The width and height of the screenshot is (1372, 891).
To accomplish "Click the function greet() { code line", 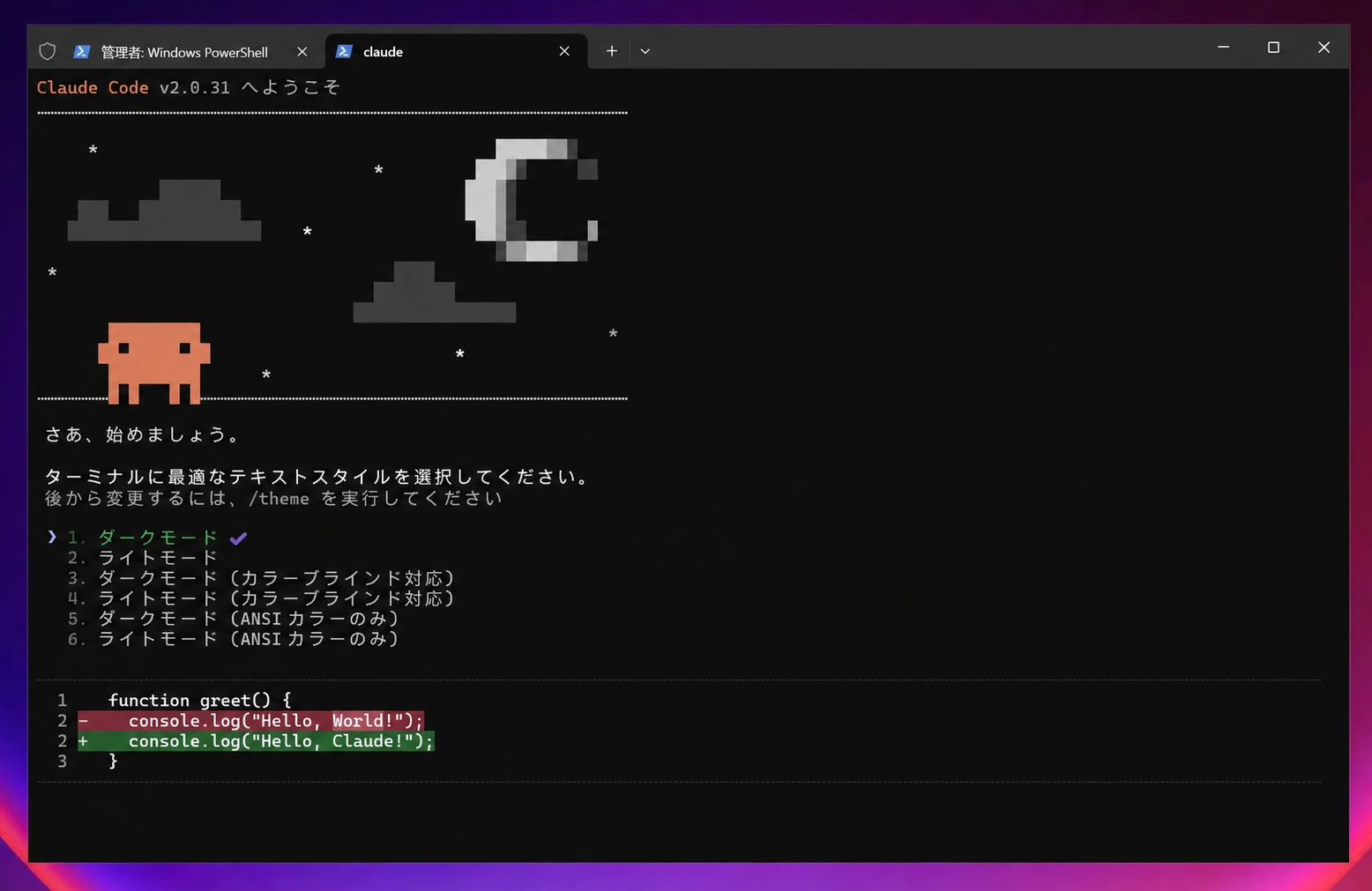I will [199, 701].
